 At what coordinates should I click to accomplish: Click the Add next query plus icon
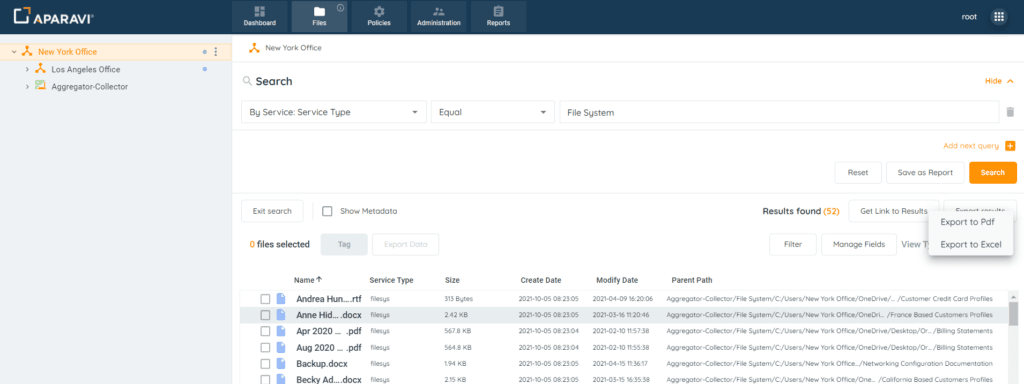coord(1010,146)
